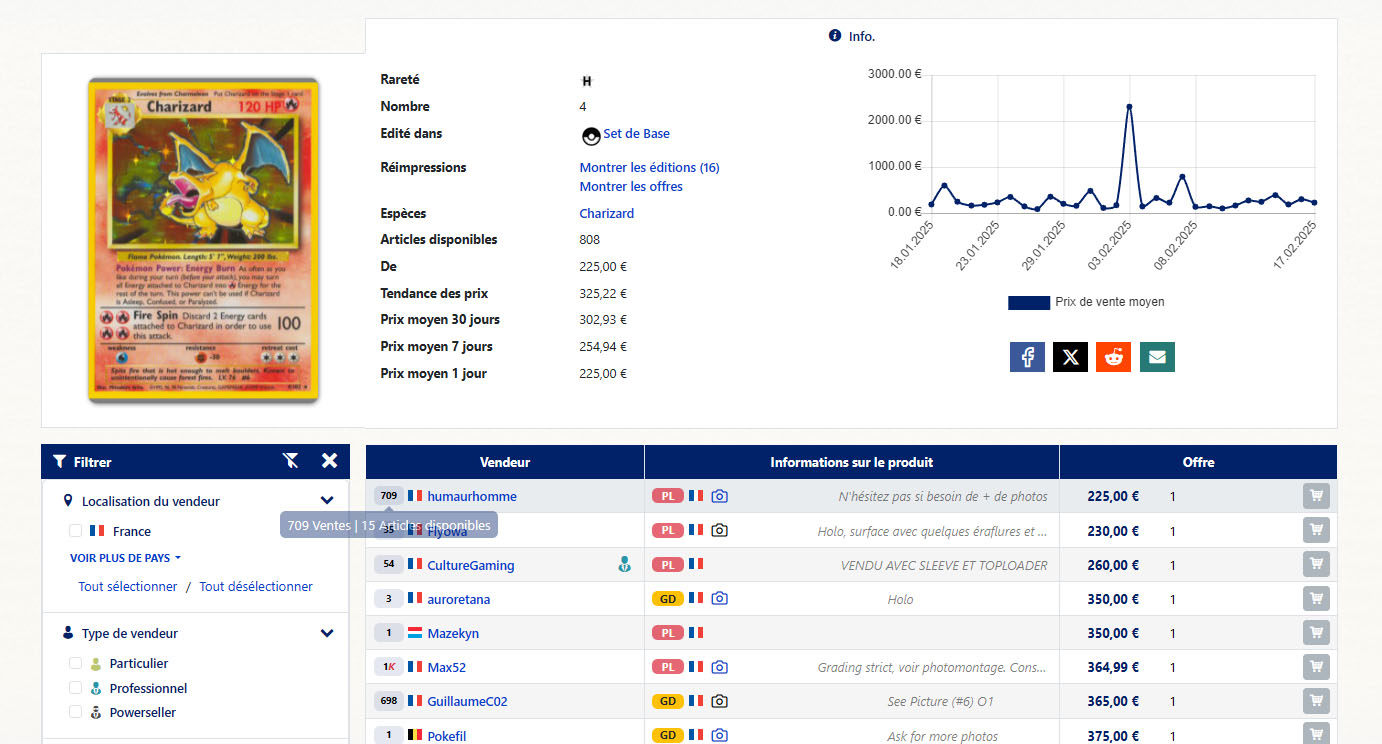Open the Info. tab
1382x744 pixels.
851,36
